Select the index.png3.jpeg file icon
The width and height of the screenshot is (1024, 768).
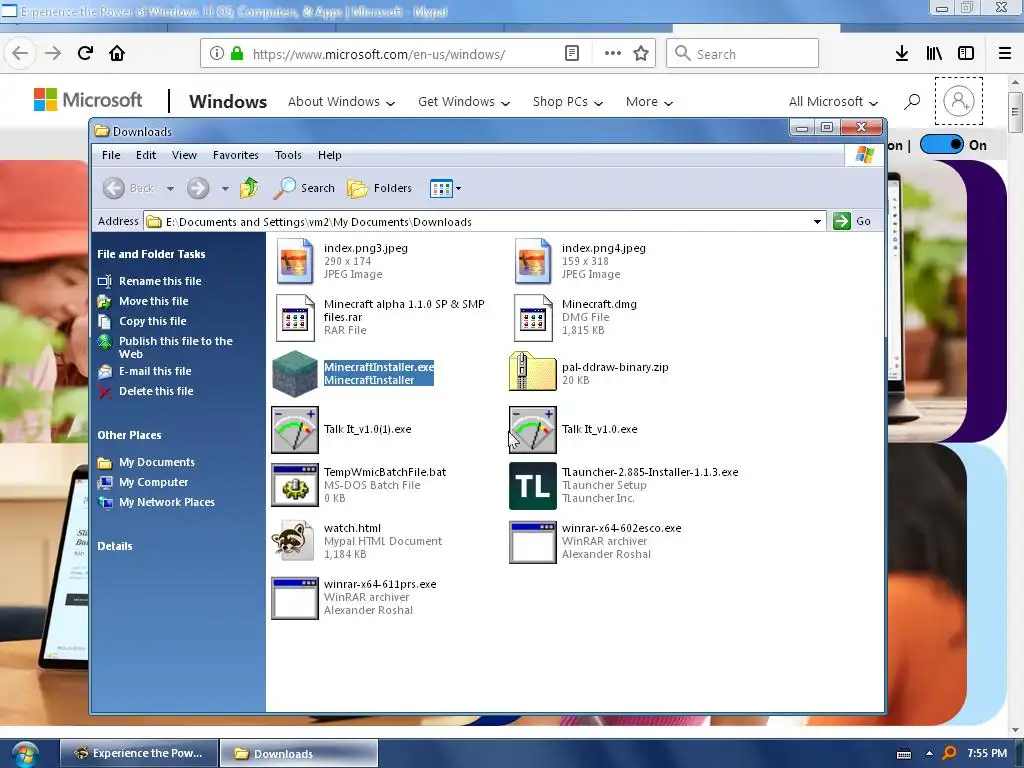click(x=295, y=261)
